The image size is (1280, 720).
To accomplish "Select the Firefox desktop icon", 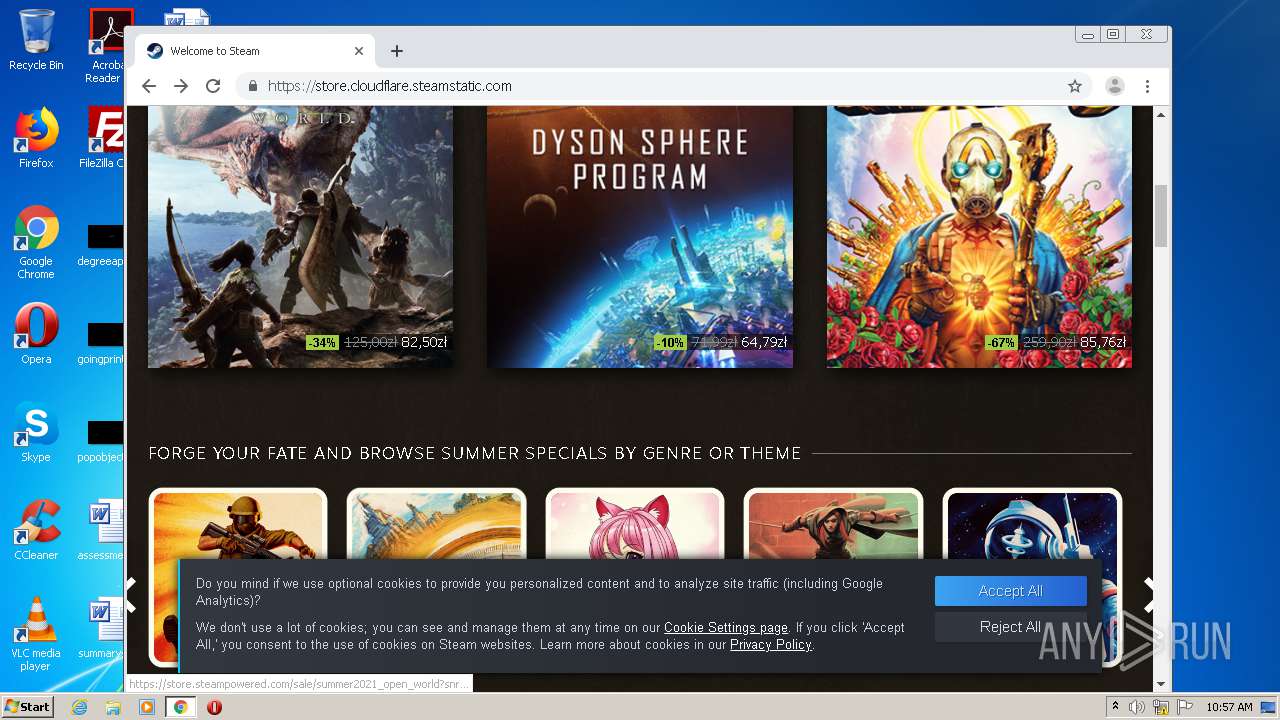I will tap(36, 138).
